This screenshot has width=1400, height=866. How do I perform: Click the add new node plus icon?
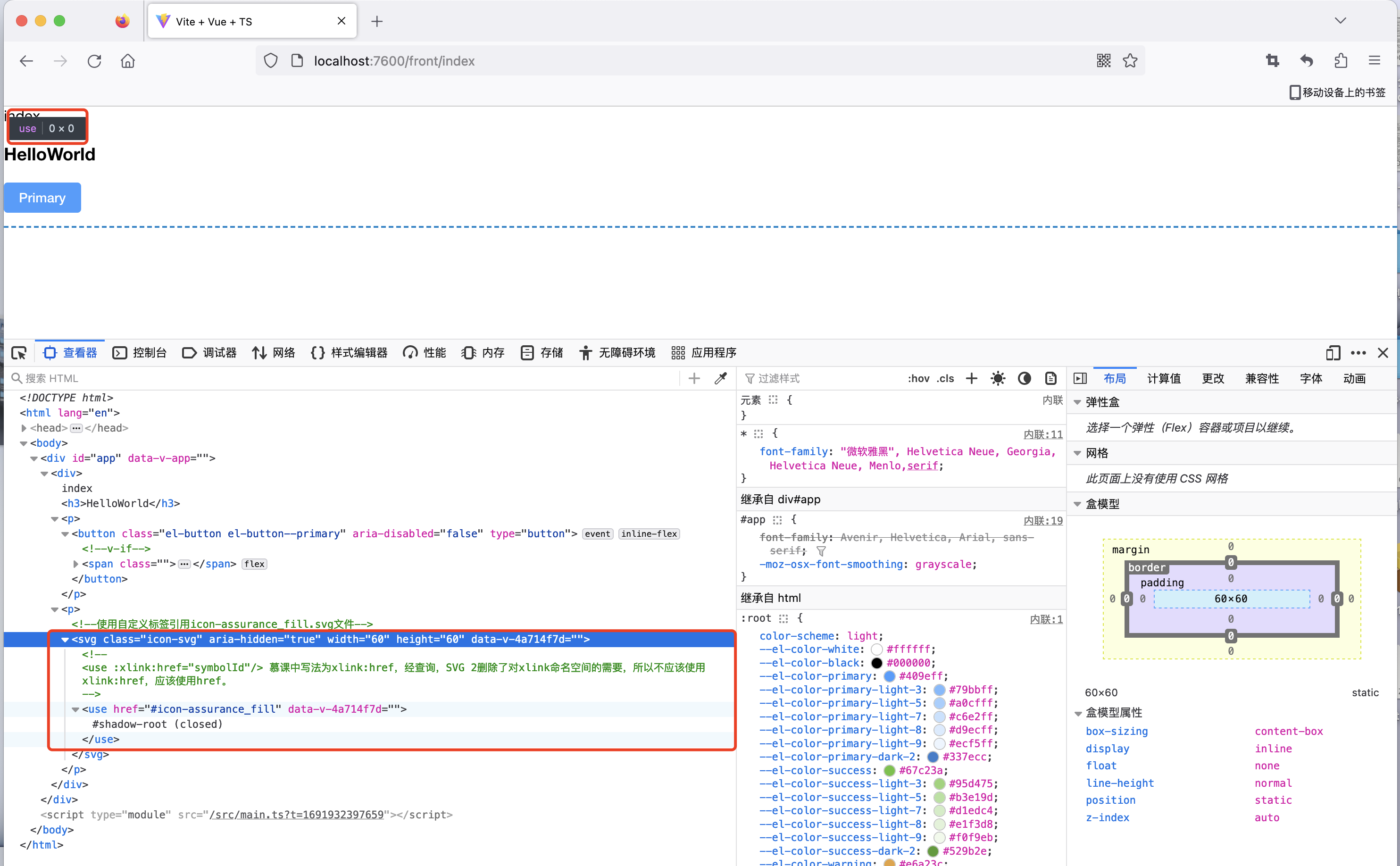coord(694,378)
